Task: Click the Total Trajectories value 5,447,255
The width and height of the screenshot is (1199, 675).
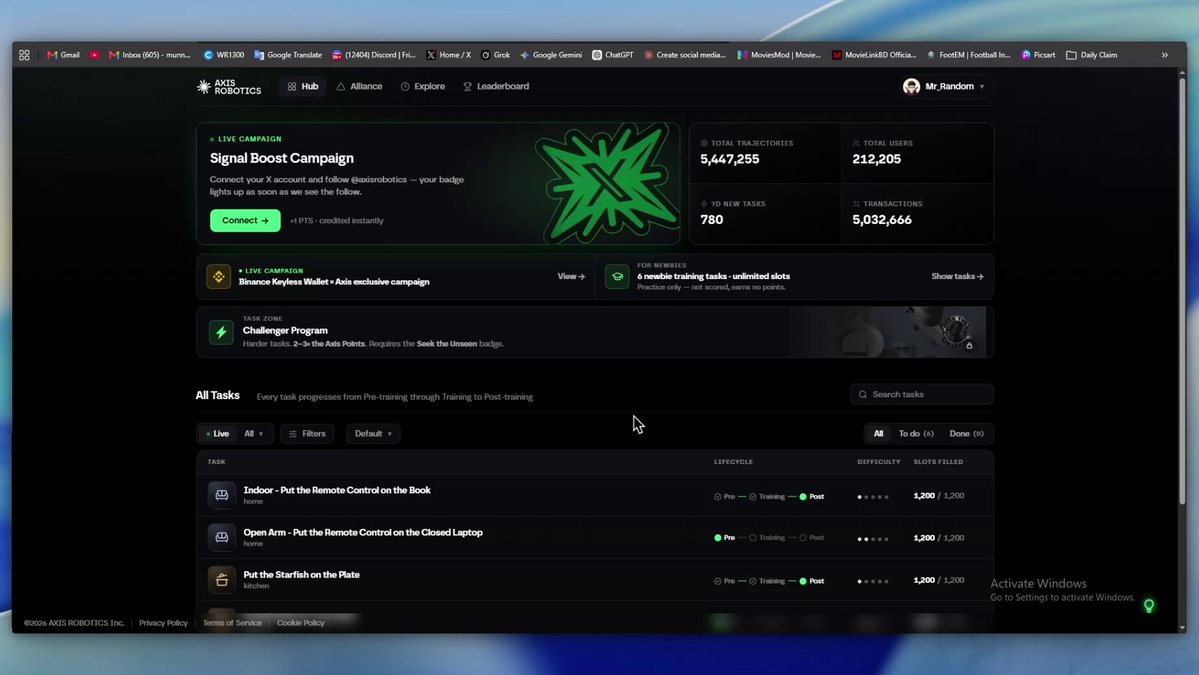Action: 729,159
